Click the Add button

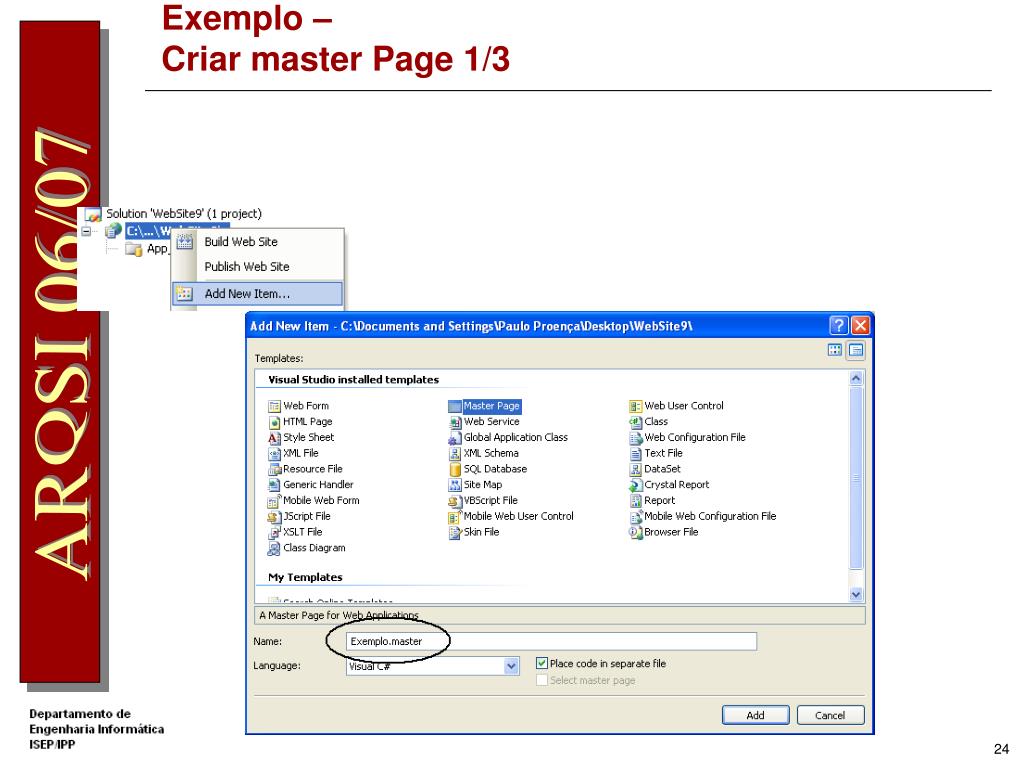click(x=756, y=715)
